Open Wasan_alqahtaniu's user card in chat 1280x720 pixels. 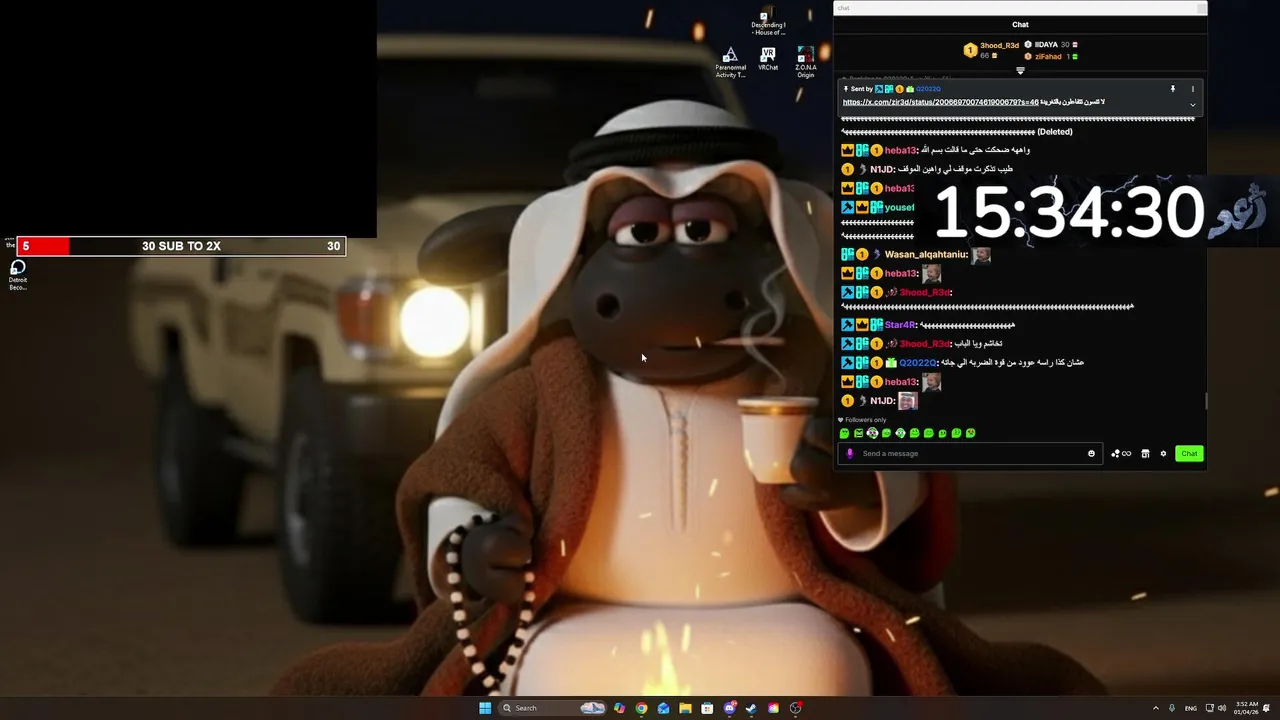click(926, 255)
